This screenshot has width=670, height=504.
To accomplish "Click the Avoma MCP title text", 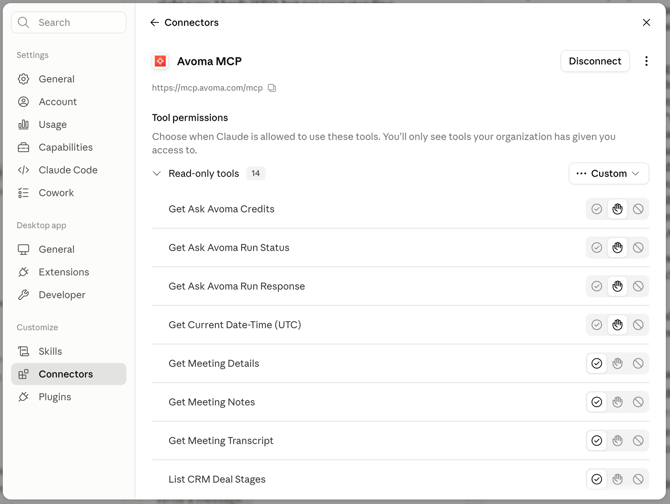I will coord(209,61).
